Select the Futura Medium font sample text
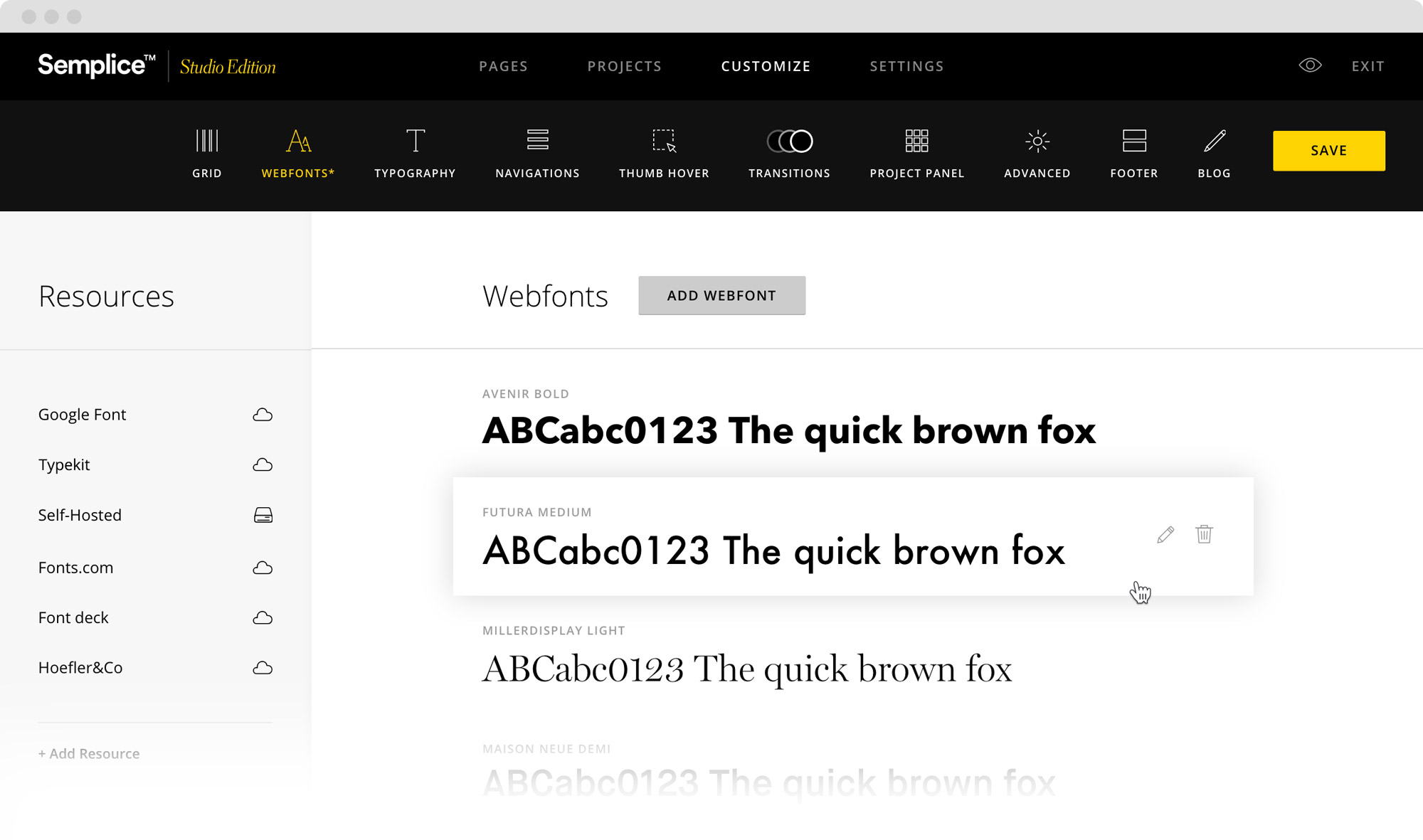Image resolution: width=1423 pixels, height=840 pixels. point(774,551)
